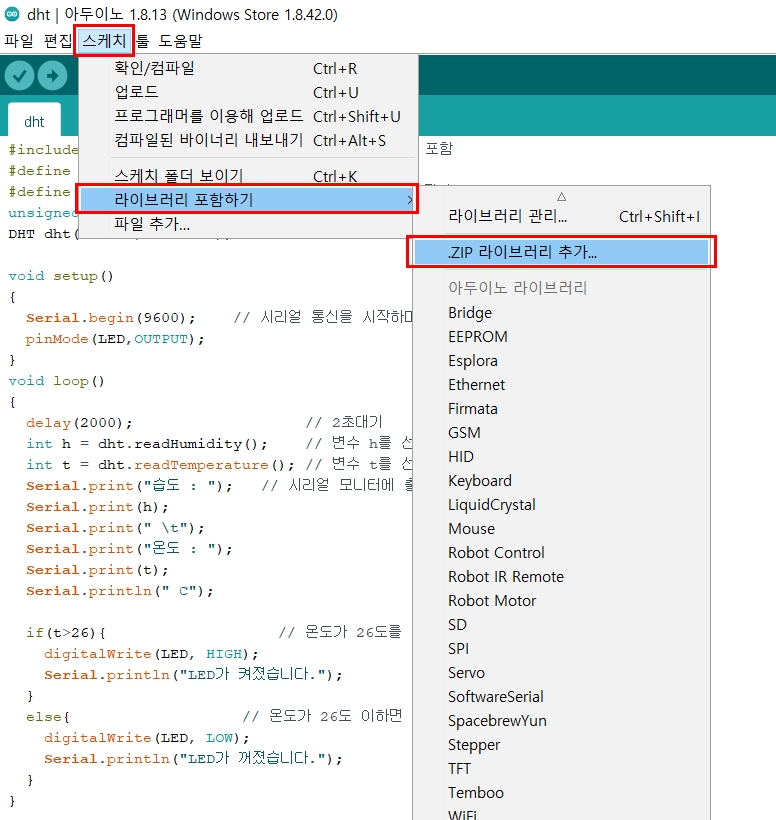Include the GSM library

pyautogui.click(x=562, y=433)
